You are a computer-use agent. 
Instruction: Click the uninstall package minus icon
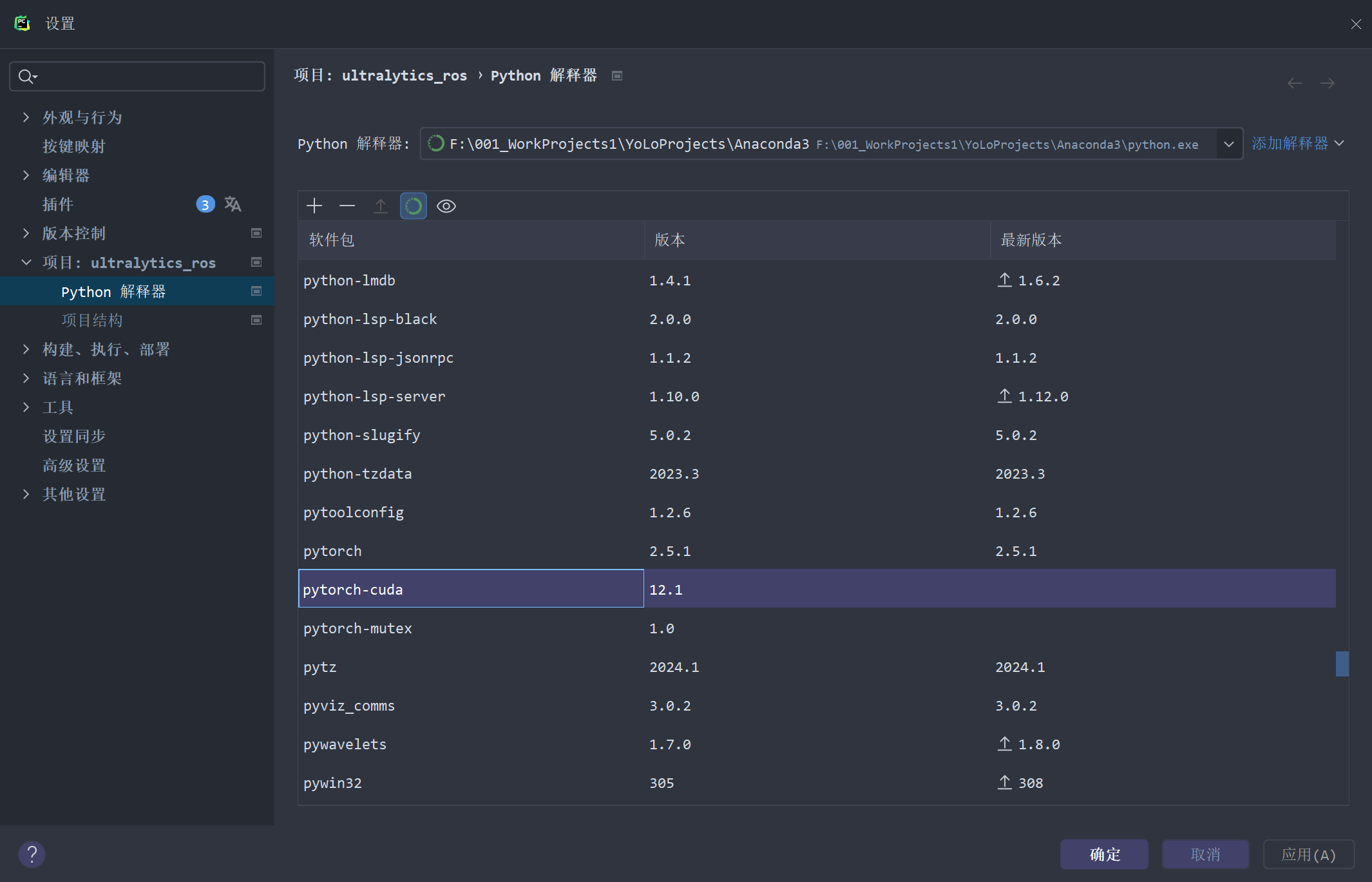(347, 206)
